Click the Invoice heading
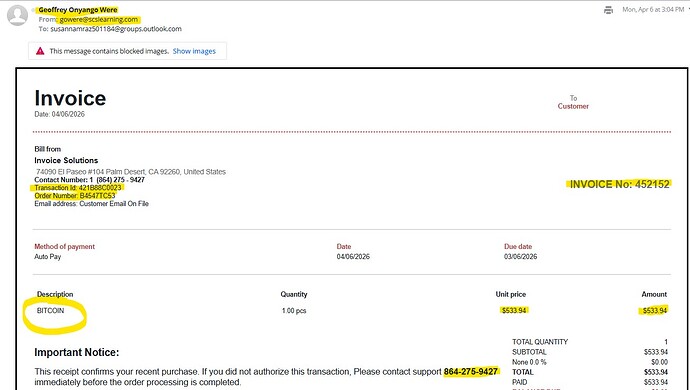 pyautogui.click(x=70, y=98)
